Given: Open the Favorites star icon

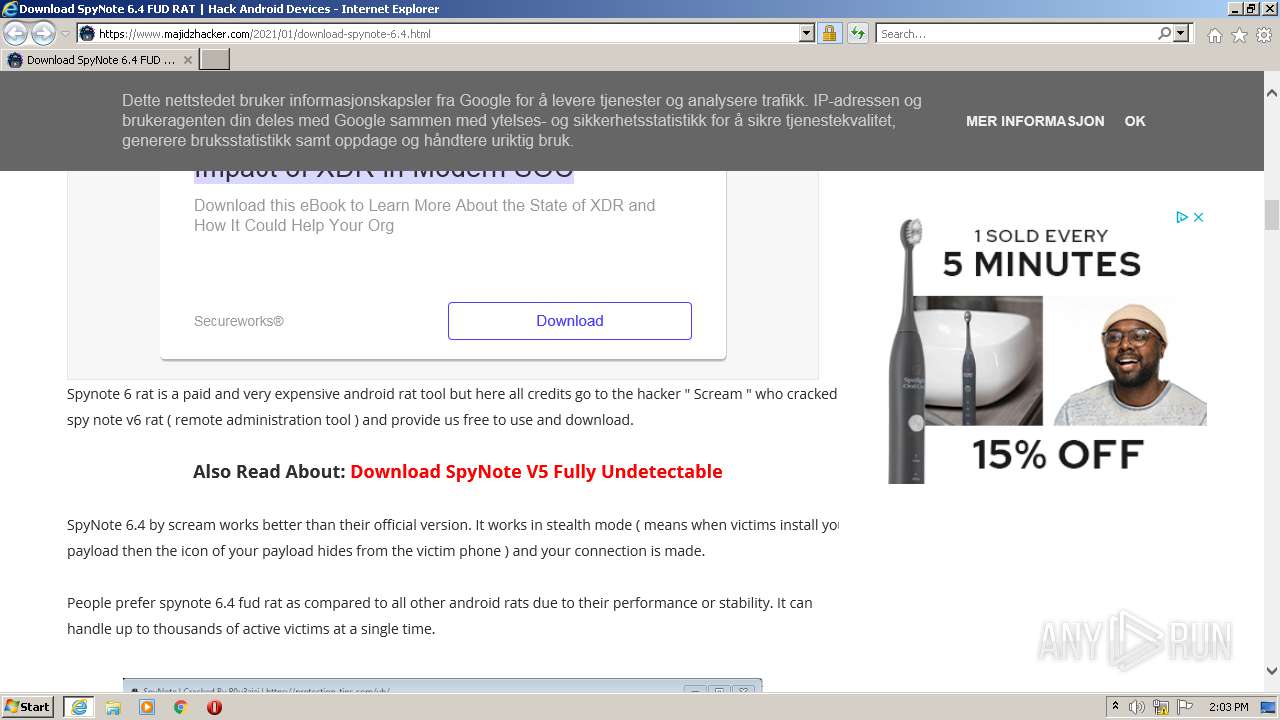Looking at the screenshot, I should (1239, 35).
